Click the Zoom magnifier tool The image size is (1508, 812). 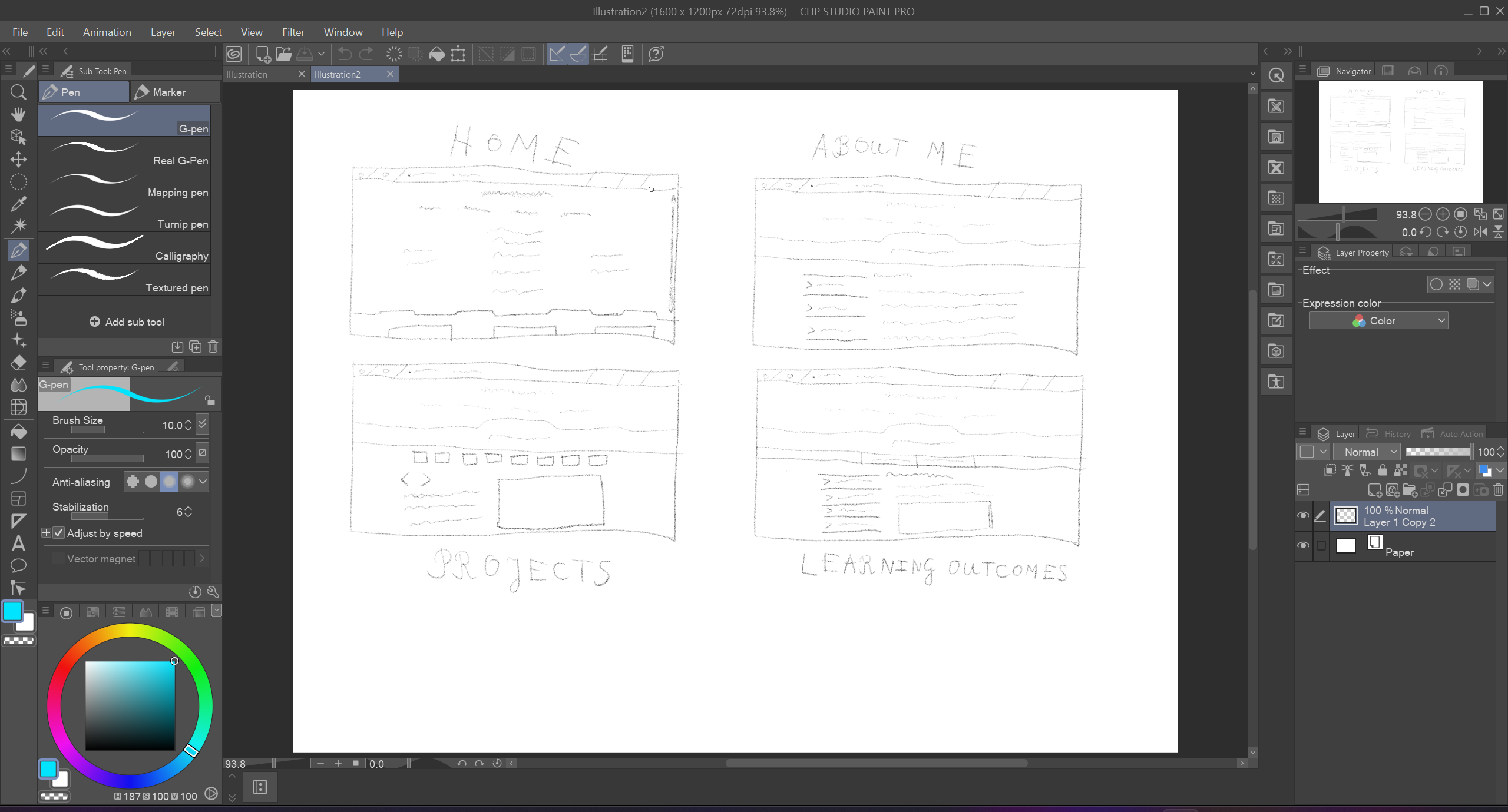coord(18,92)
